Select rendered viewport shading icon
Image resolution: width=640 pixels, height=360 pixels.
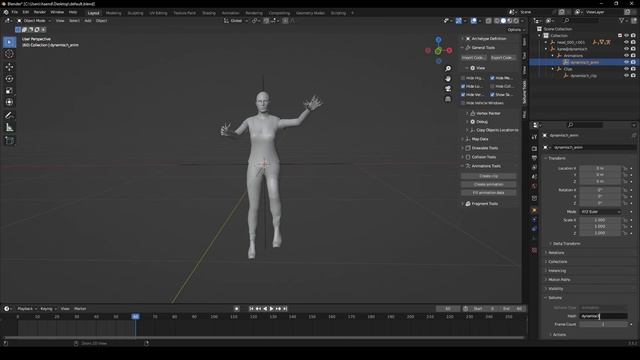pos(516,20)
